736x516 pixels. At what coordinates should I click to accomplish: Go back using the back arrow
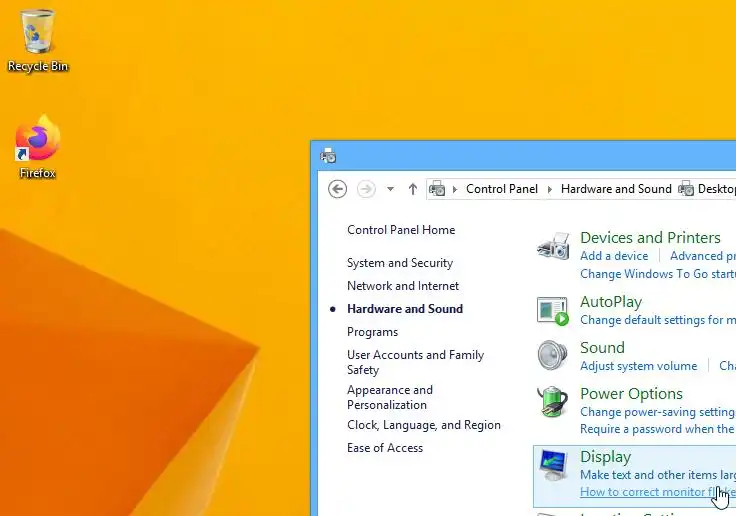tap(337, 189)
